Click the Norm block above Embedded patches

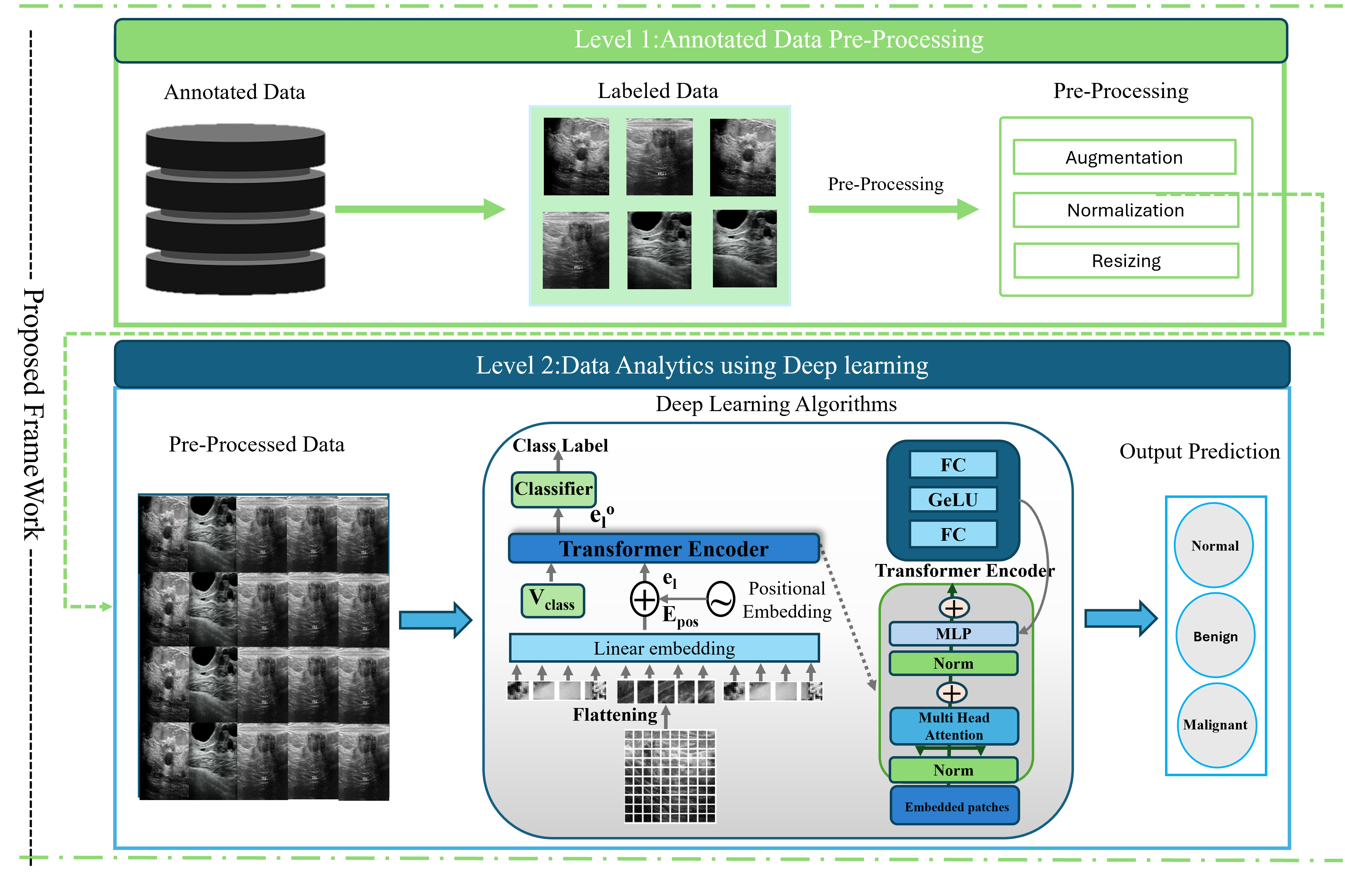[953, 770]
